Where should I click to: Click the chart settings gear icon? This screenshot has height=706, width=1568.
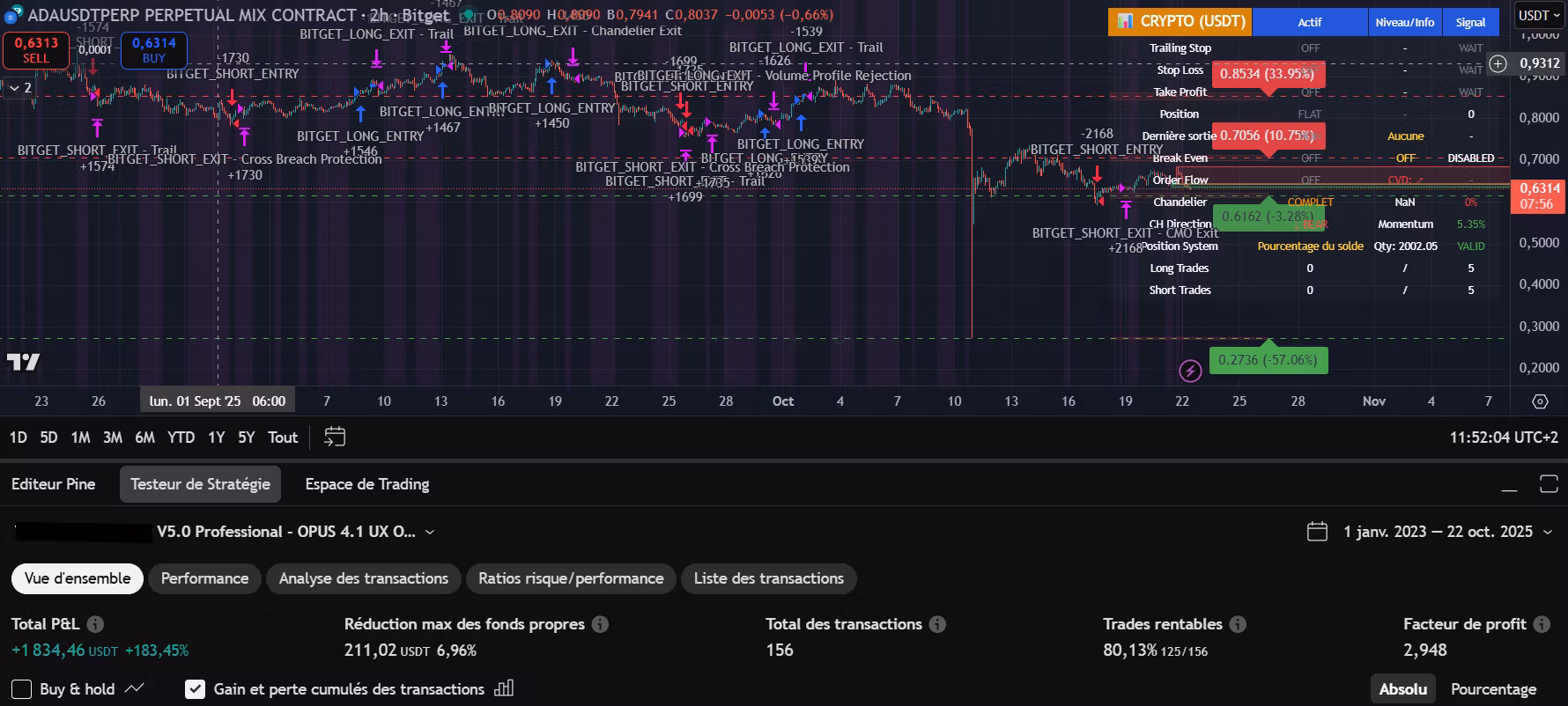pos(1540,401)
